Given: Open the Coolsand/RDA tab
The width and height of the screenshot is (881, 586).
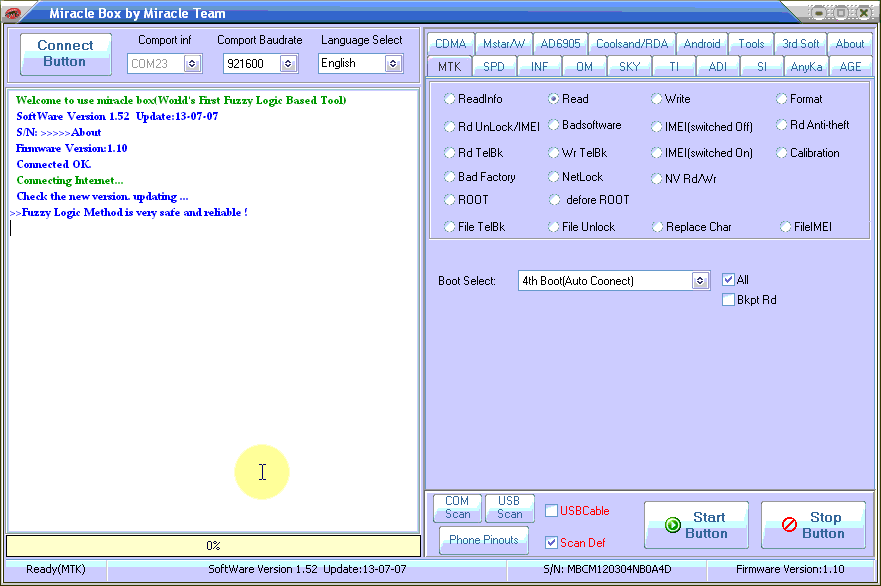Looking at the screenshot, I should coord(632,44).
